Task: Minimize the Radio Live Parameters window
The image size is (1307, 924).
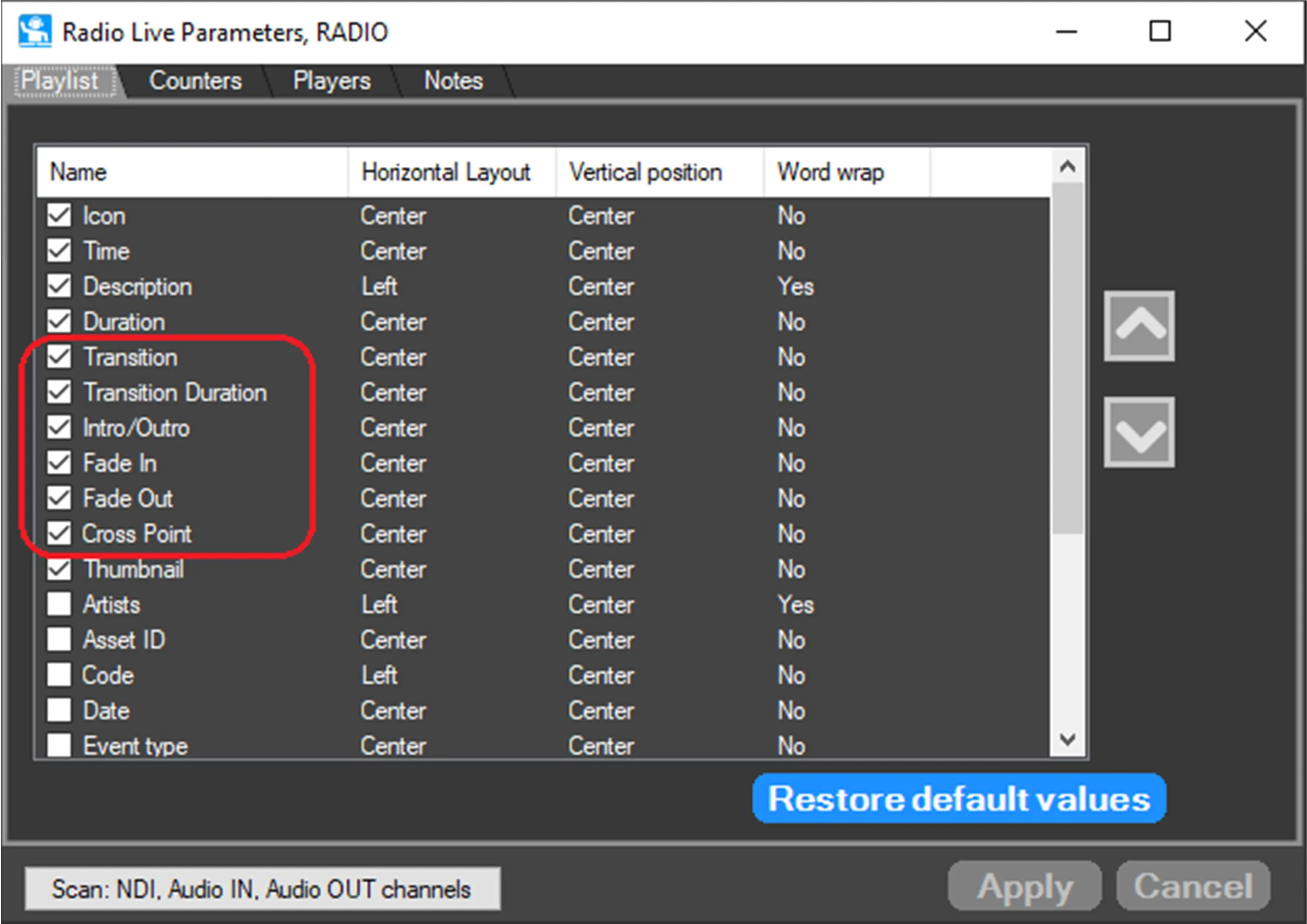Action: (x=1066, y=31)
